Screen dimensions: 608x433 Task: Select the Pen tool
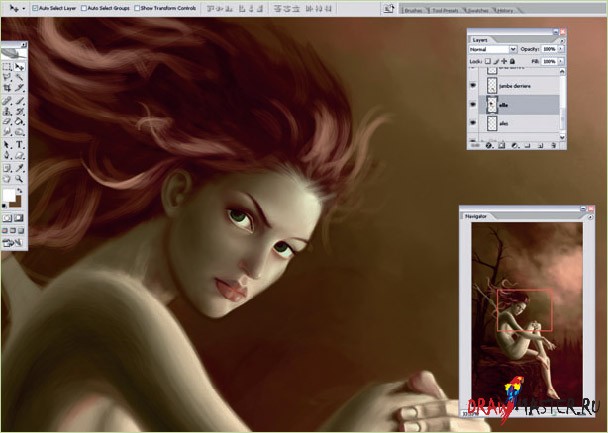[x=7, y=155]
